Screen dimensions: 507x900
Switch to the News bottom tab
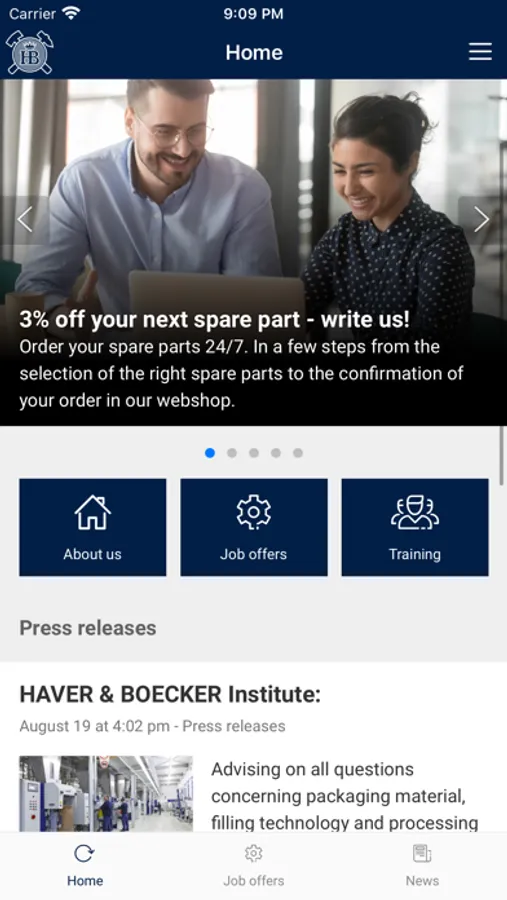point(422,866)
